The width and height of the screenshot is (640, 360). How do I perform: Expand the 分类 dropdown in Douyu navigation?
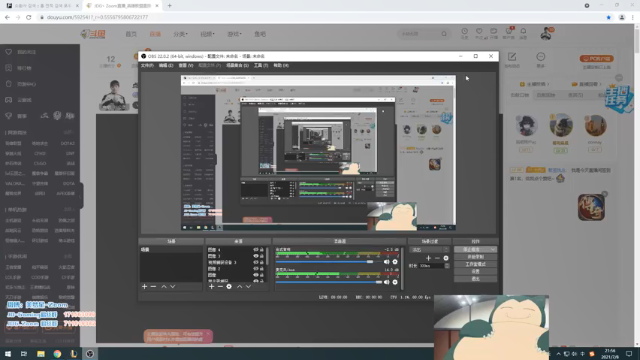(x=180, y=34)
